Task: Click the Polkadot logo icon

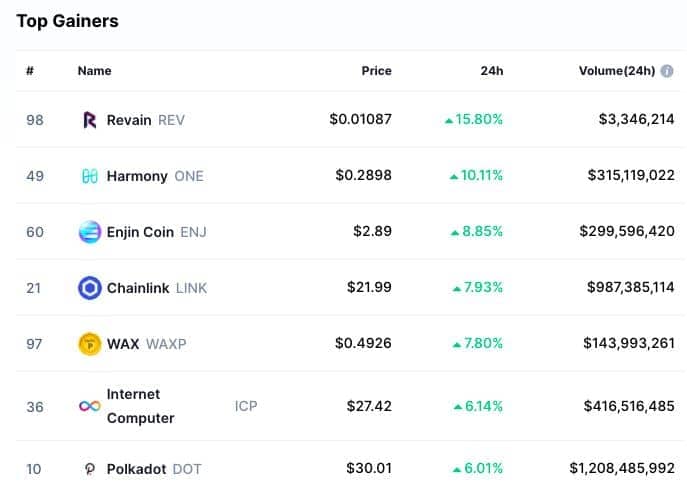Action: coord(89,469)
